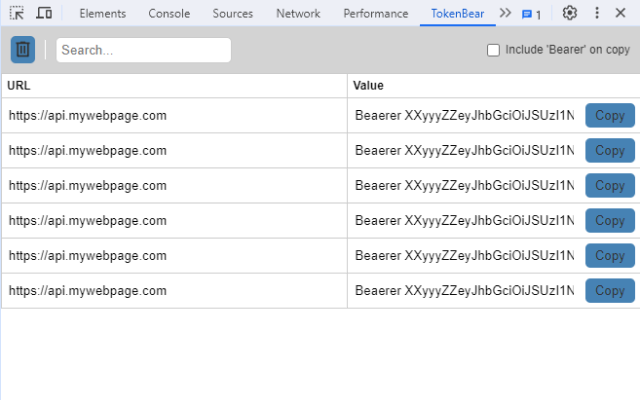Close the DevTools panel

tap(620, 14)
